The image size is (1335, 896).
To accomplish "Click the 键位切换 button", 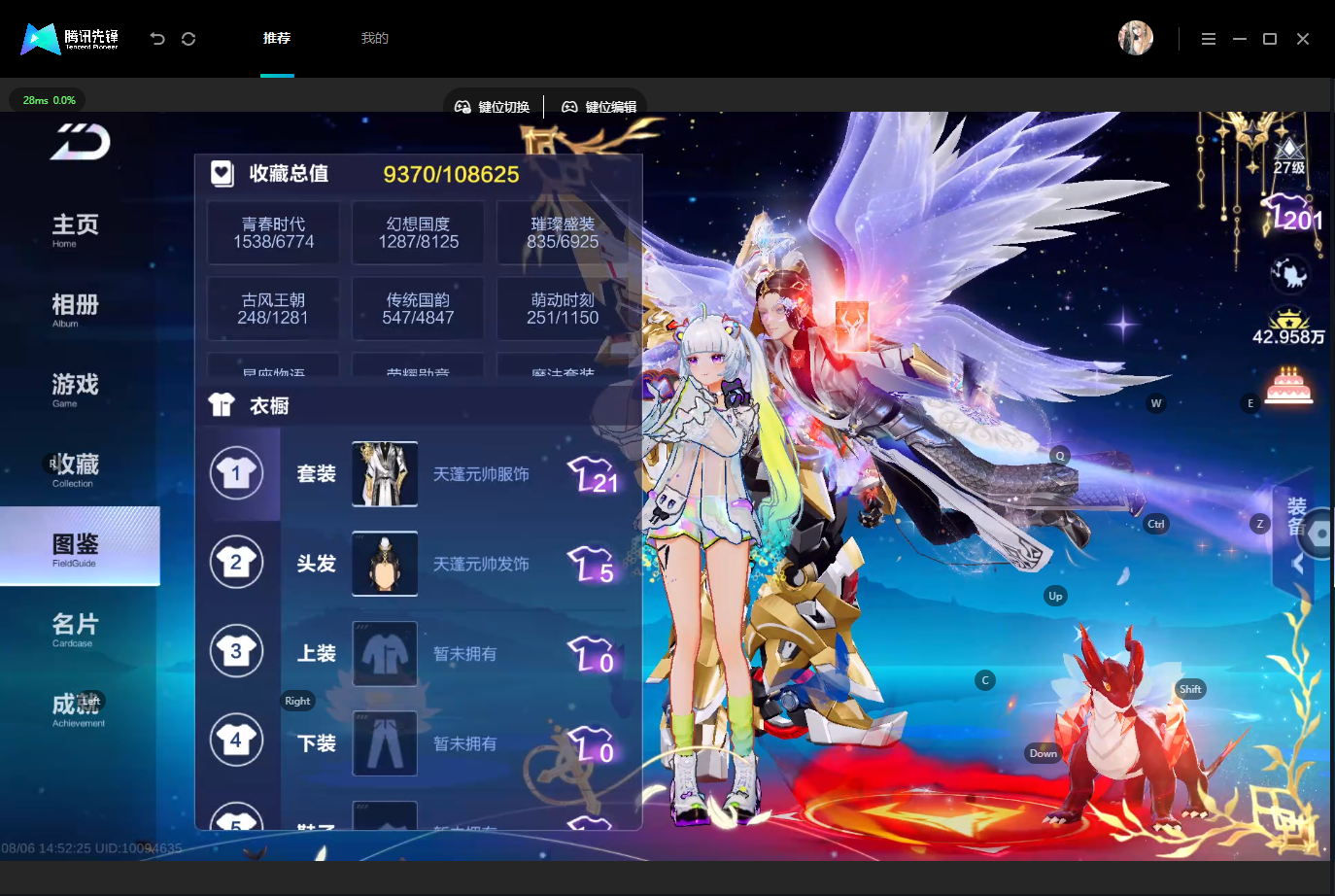I will [493, 107].
